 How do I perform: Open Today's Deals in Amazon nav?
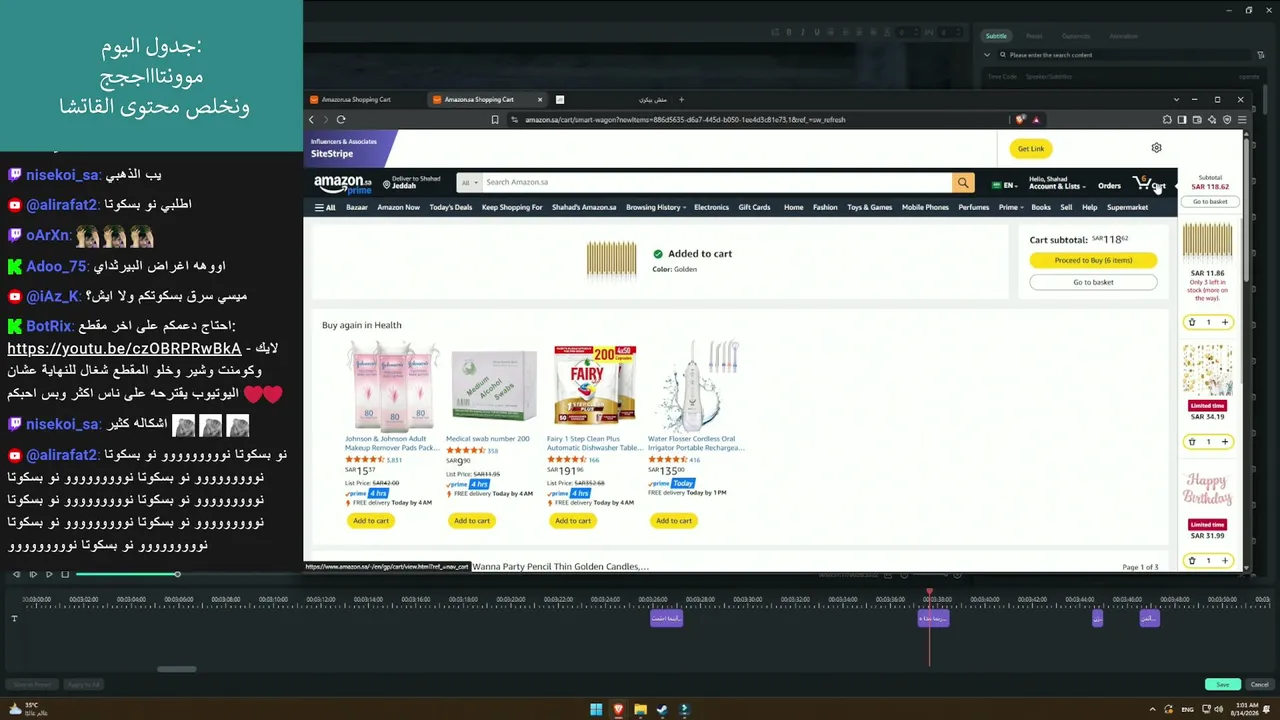[x=450, y=207]
